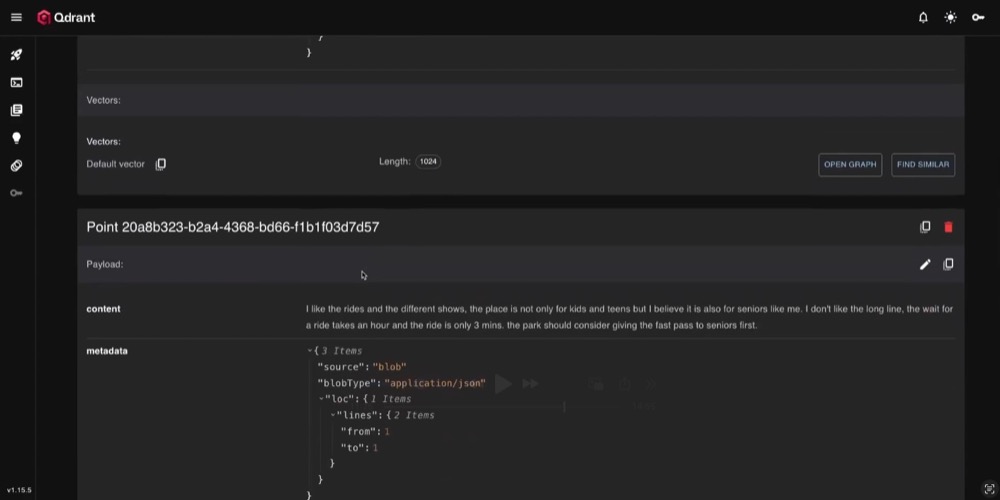
Task: Click the Qdrant logo
Action: pos(66,17)
